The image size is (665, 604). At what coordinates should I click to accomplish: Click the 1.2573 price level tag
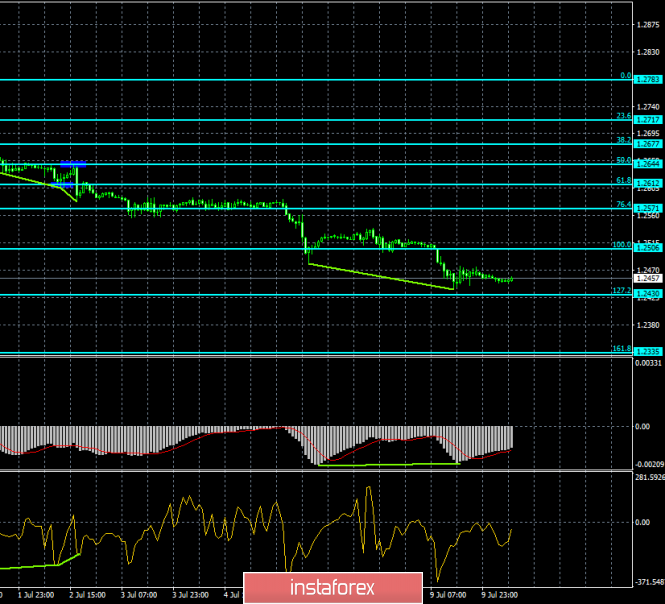[649, 208]
